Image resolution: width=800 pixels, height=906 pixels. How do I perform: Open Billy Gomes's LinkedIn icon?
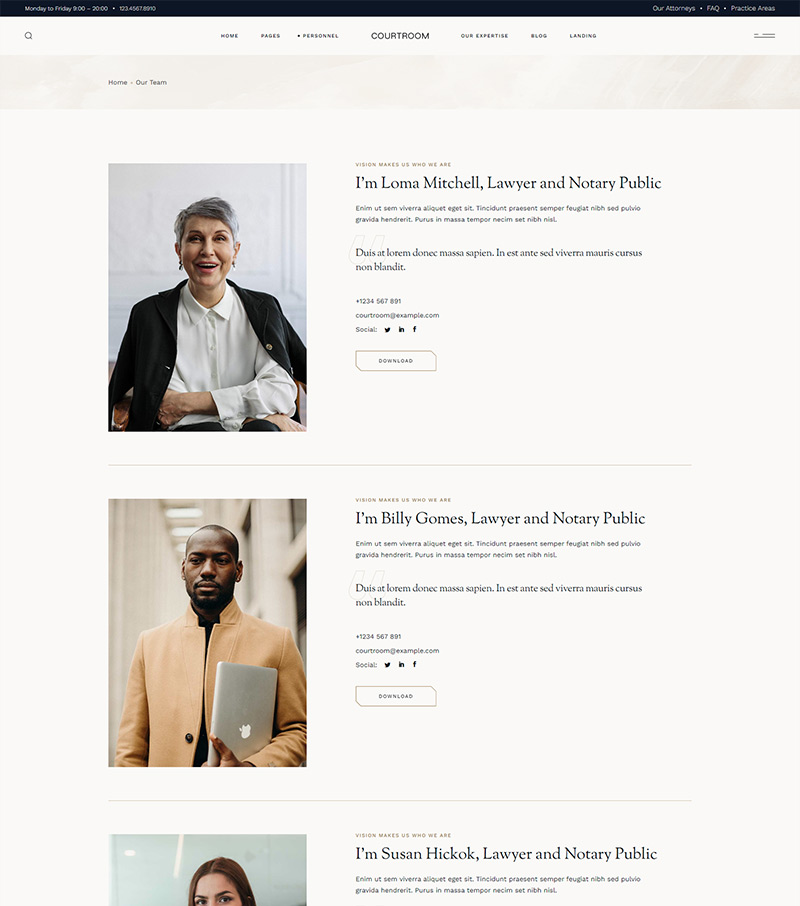click(x=401, y=664)
